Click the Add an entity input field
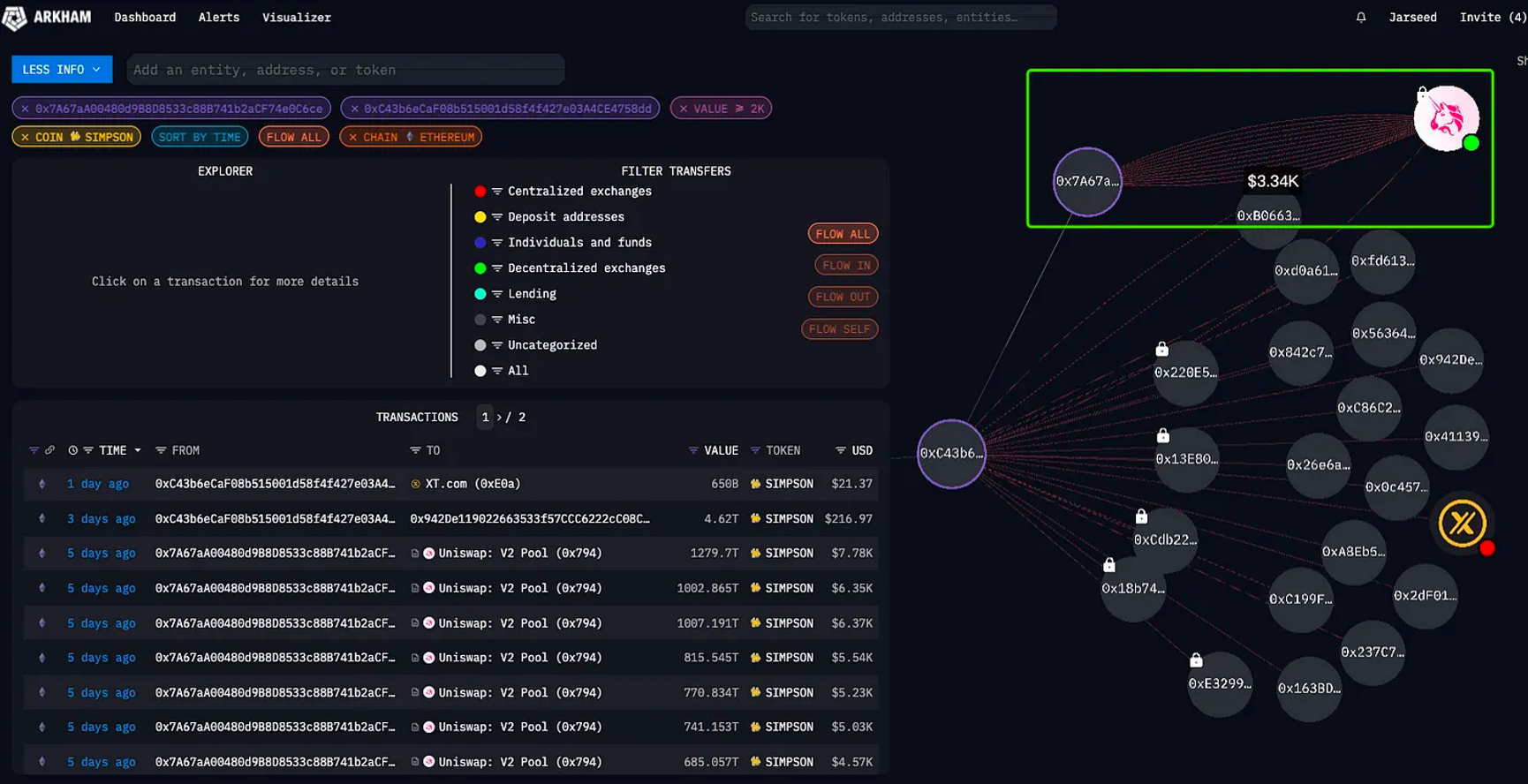This screenshot has width=1528, height=784. pos(345,70)
